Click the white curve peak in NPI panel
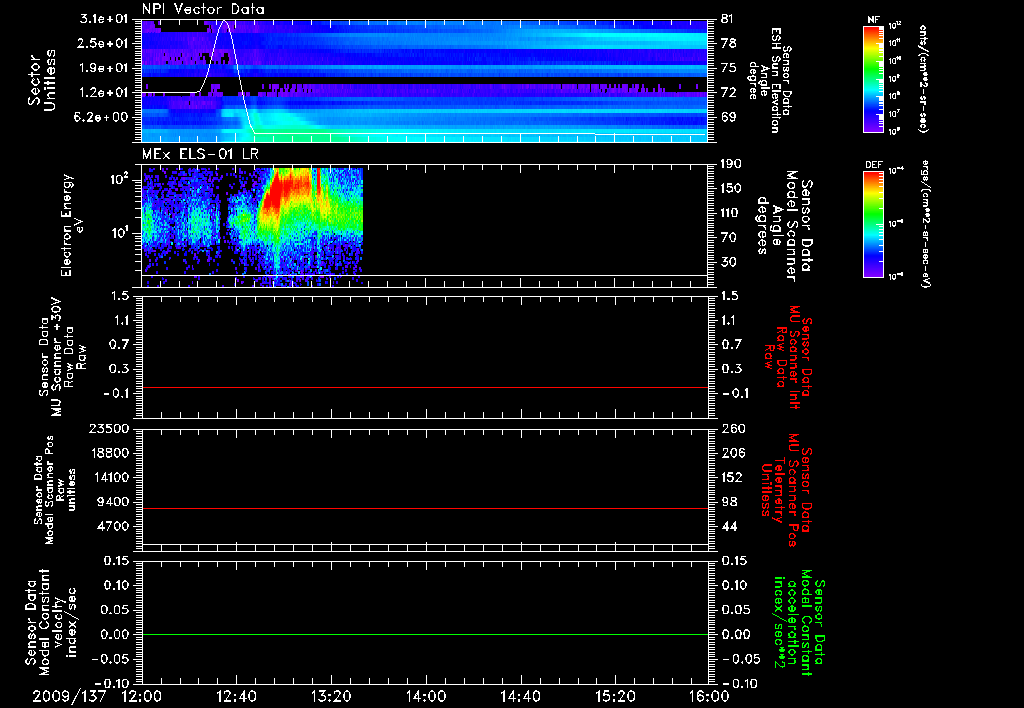This screenshot has height=708, width=1024. click(x=225, y=22)
